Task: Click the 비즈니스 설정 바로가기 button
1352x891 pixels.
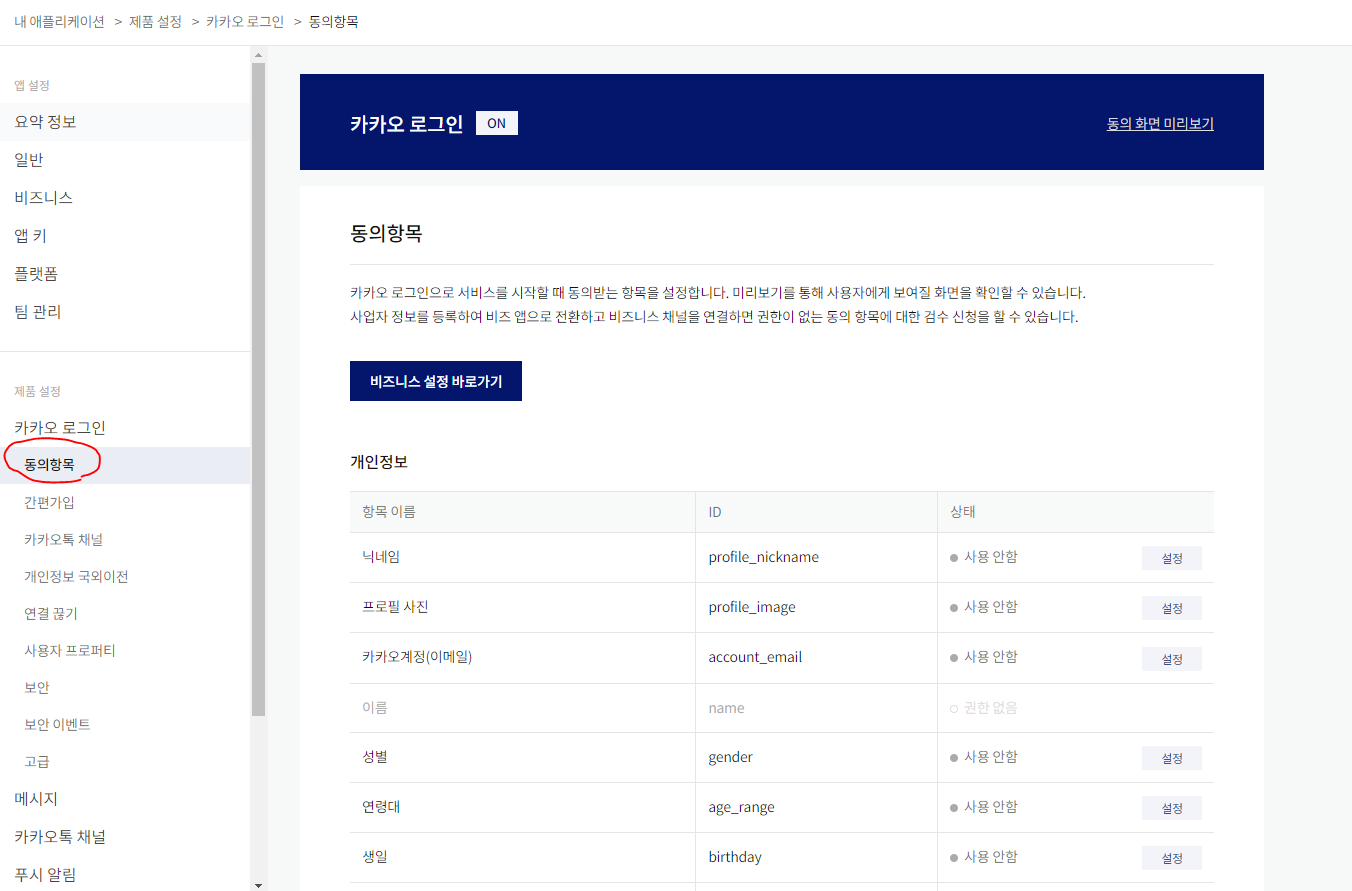Action: coord(436,381)
